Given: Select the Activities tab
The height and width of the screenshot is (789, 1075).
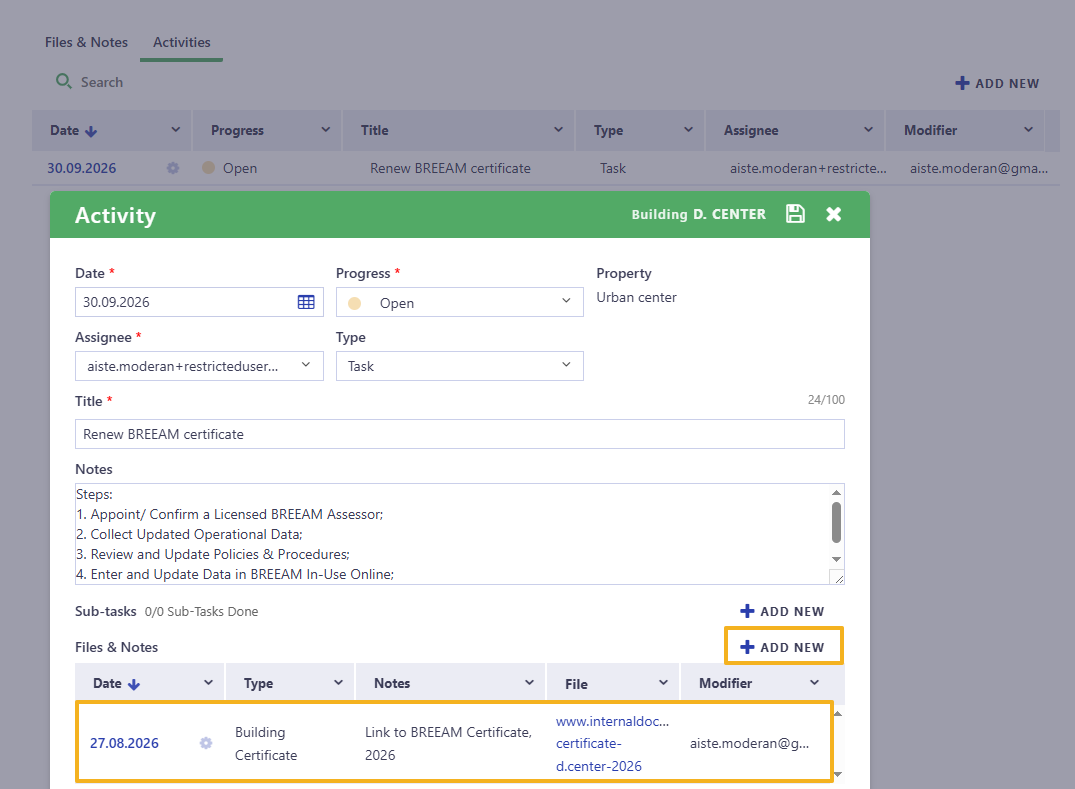Looking at the screenshot, I should [x=182, y=43].
